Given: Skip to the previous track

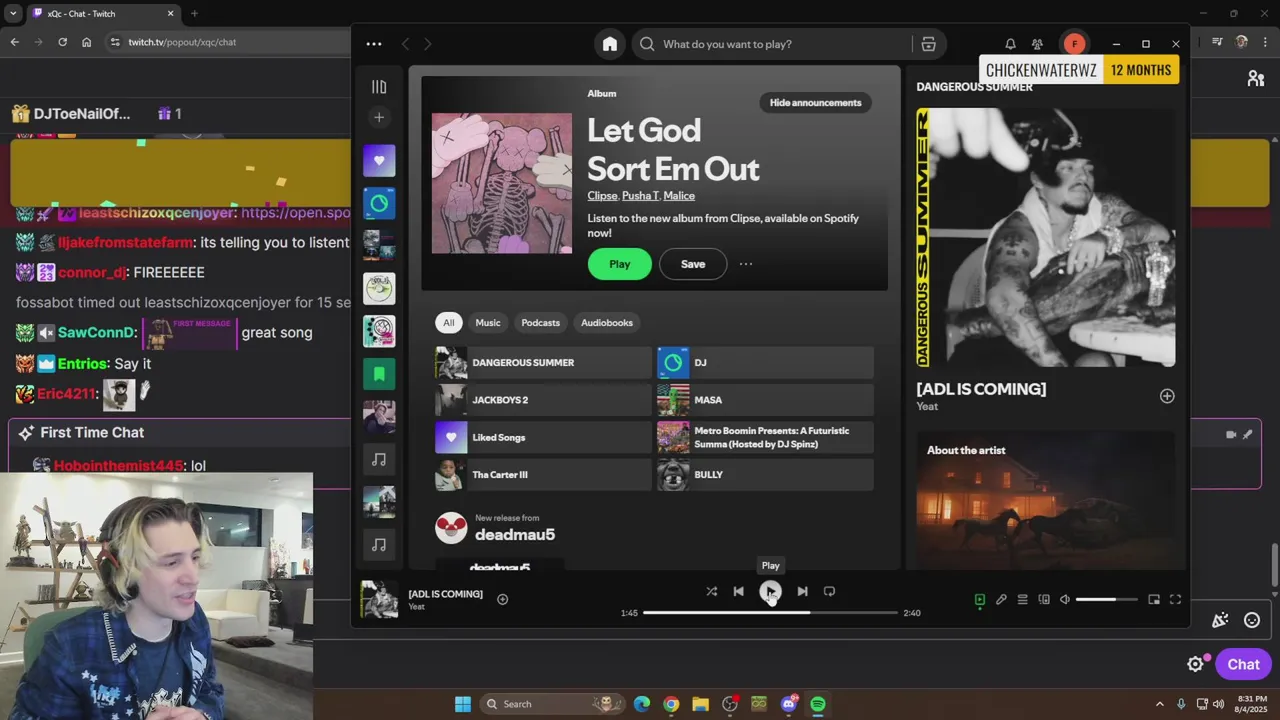Looking at the screenshot, I should click(738, 591).
